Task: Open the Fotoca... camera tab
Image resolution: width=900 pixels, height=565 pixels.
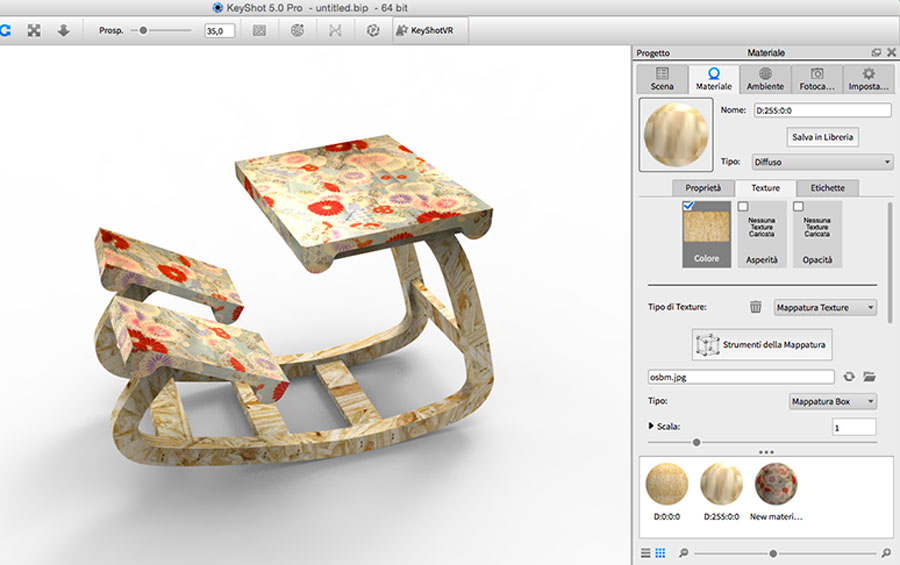Action: pos(817,79)
